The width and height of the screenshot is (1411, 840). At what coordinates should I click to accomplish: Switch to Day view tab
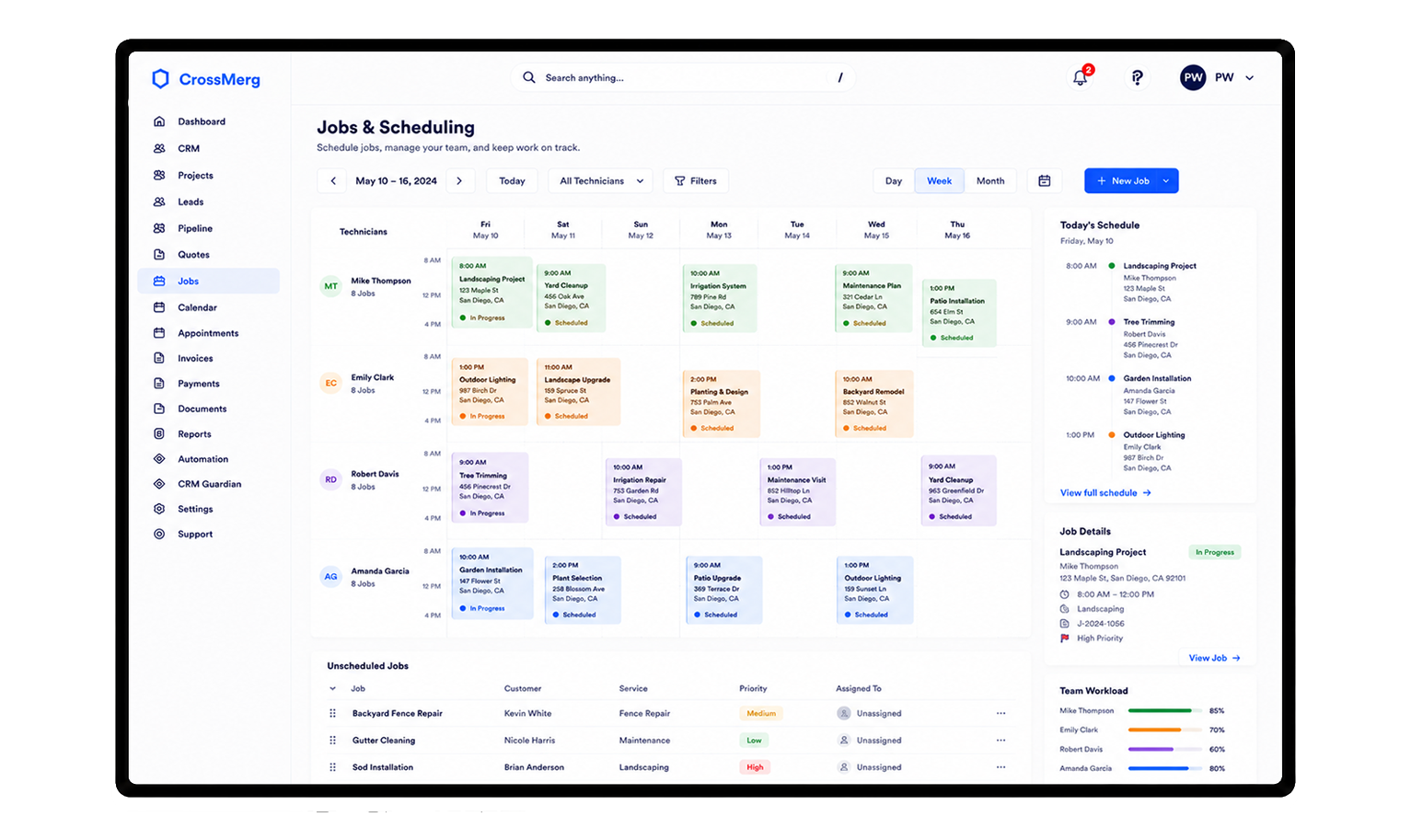click(894, 181)
